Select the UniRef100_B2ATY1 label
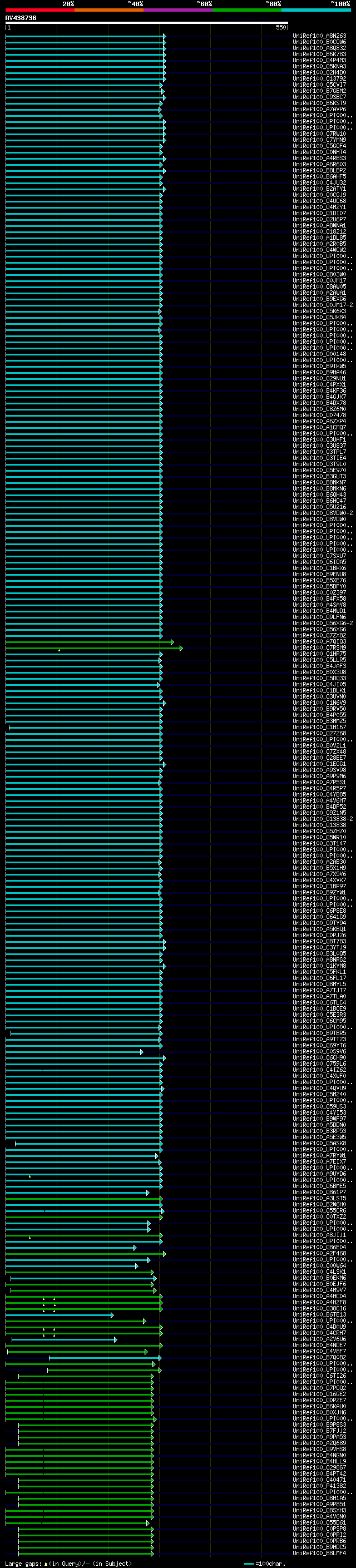Image resolution: width=356 pixels, height=1568 pixels. [x=319, y=189]
